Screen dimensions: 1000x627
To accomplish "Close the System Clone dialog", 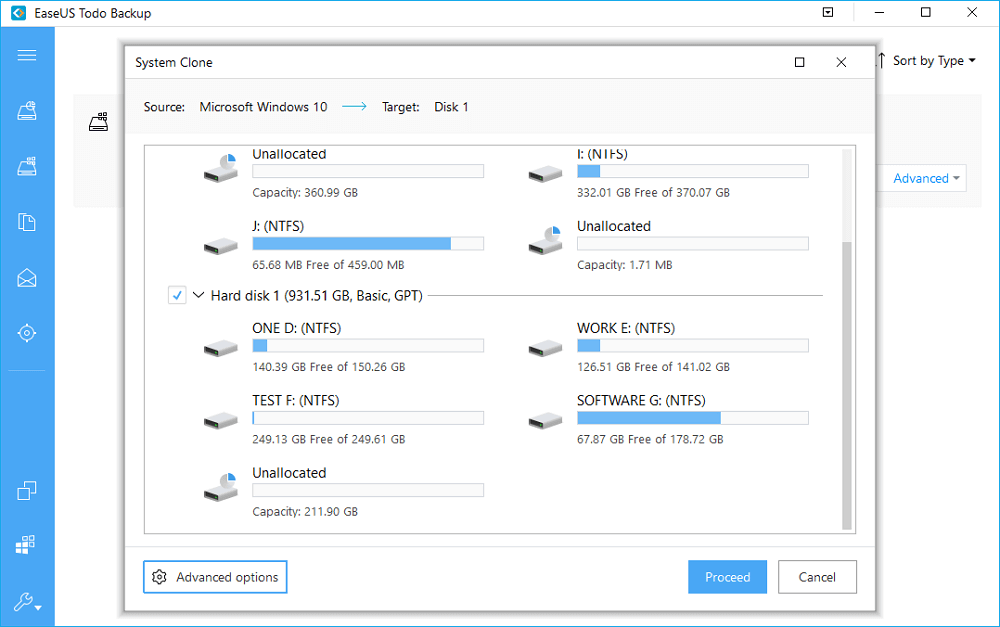I will pyautogui.click(x=841, y=62).
